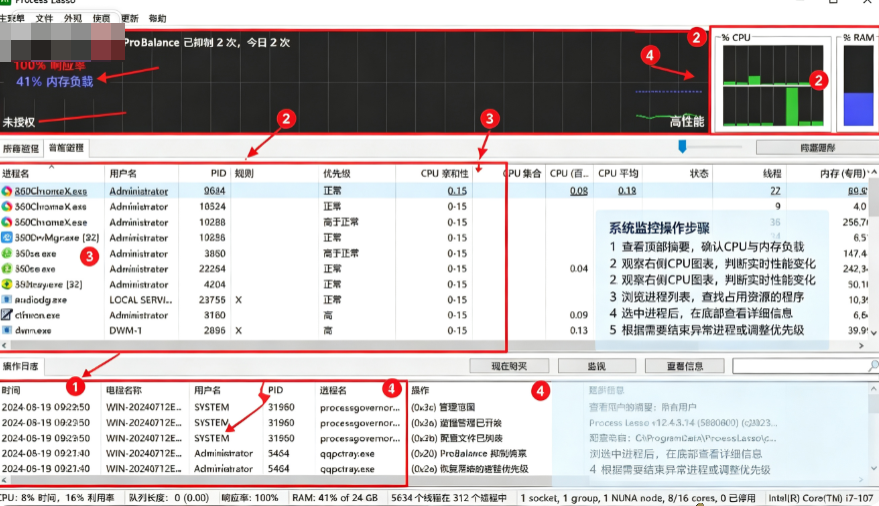
Task: Click the 360ChromeX.exe icon in PID 9684 row
Action: click(7, 191)
